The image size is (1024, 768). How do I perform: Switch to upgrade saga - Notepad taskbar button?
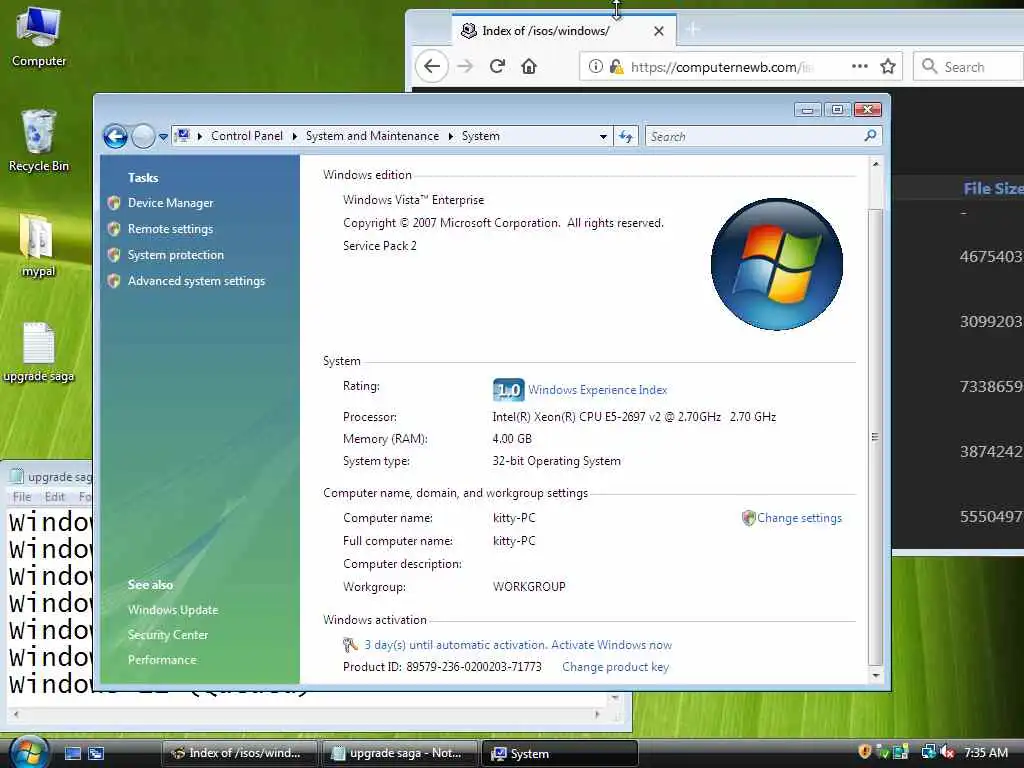[x=400, y=753]
